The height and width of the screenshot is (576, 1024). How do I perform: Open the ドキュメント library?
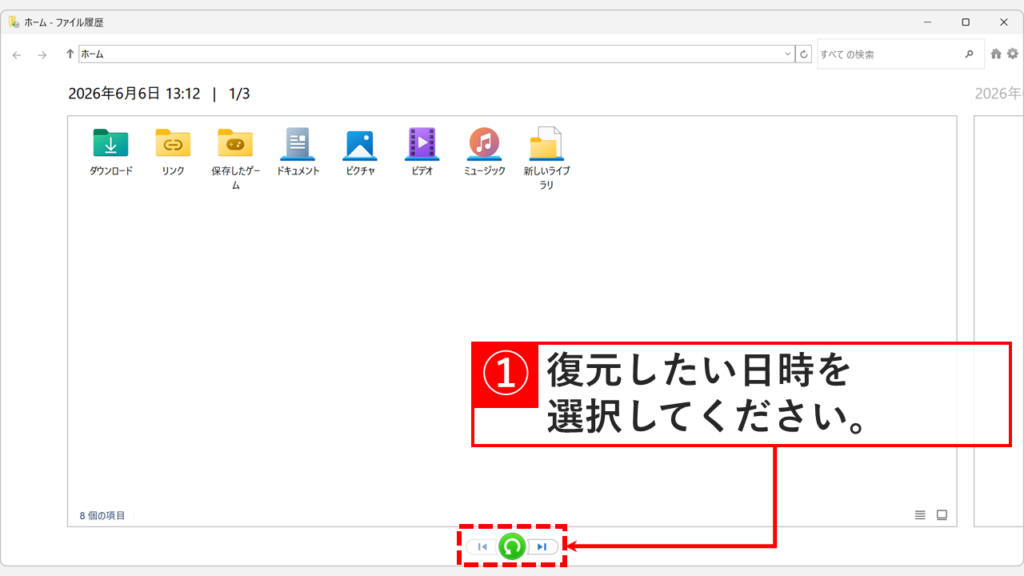(x=298, y=152)
